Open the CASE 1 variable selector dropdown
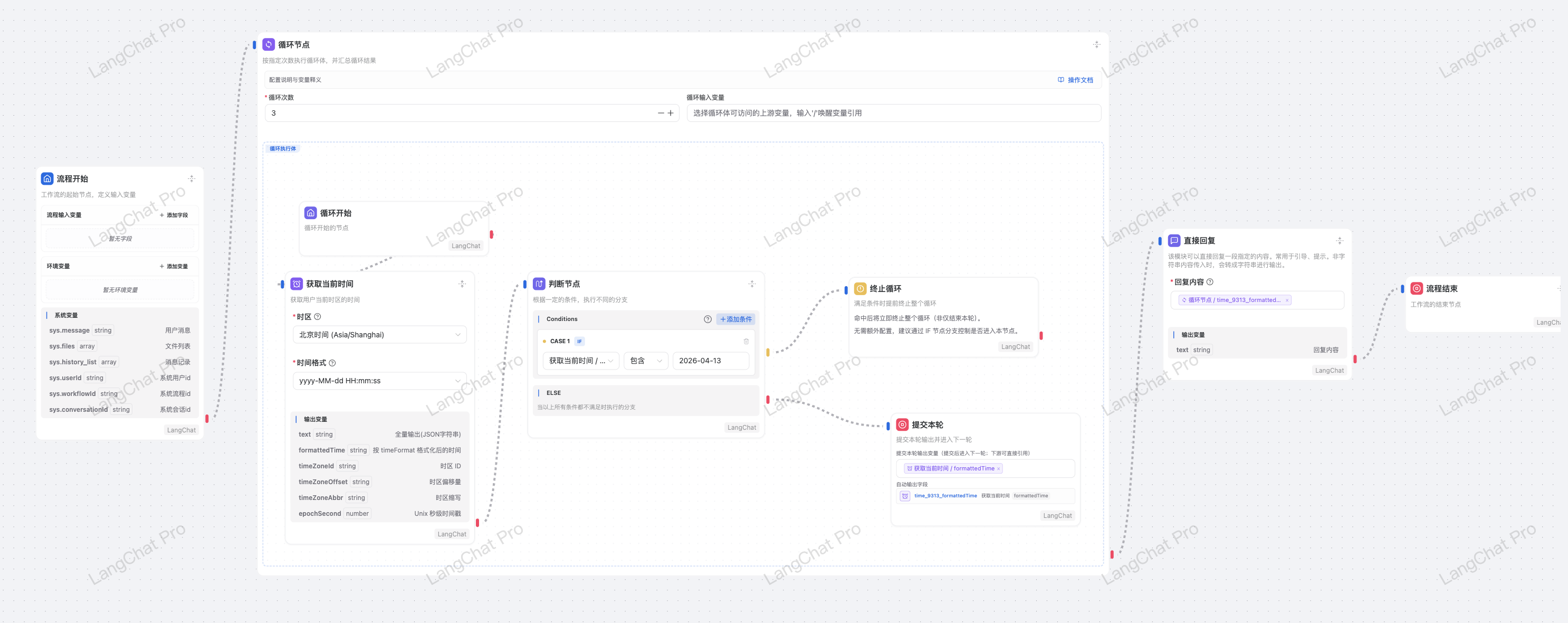Screen dimensions: 1568x623 coord(580,361)
